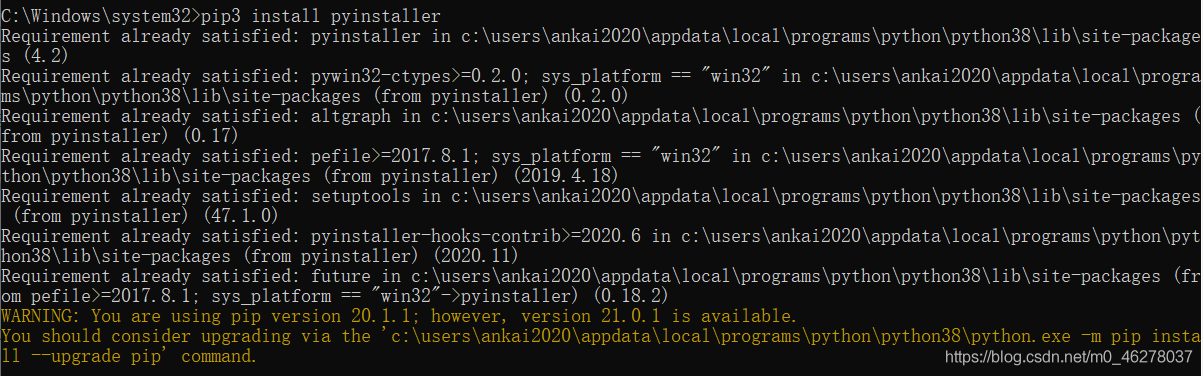Viewport: 1203px width, 376px height.
Task: Select the 'altgraph' package name
Action: pyautogui.click(x=350, y=115)
